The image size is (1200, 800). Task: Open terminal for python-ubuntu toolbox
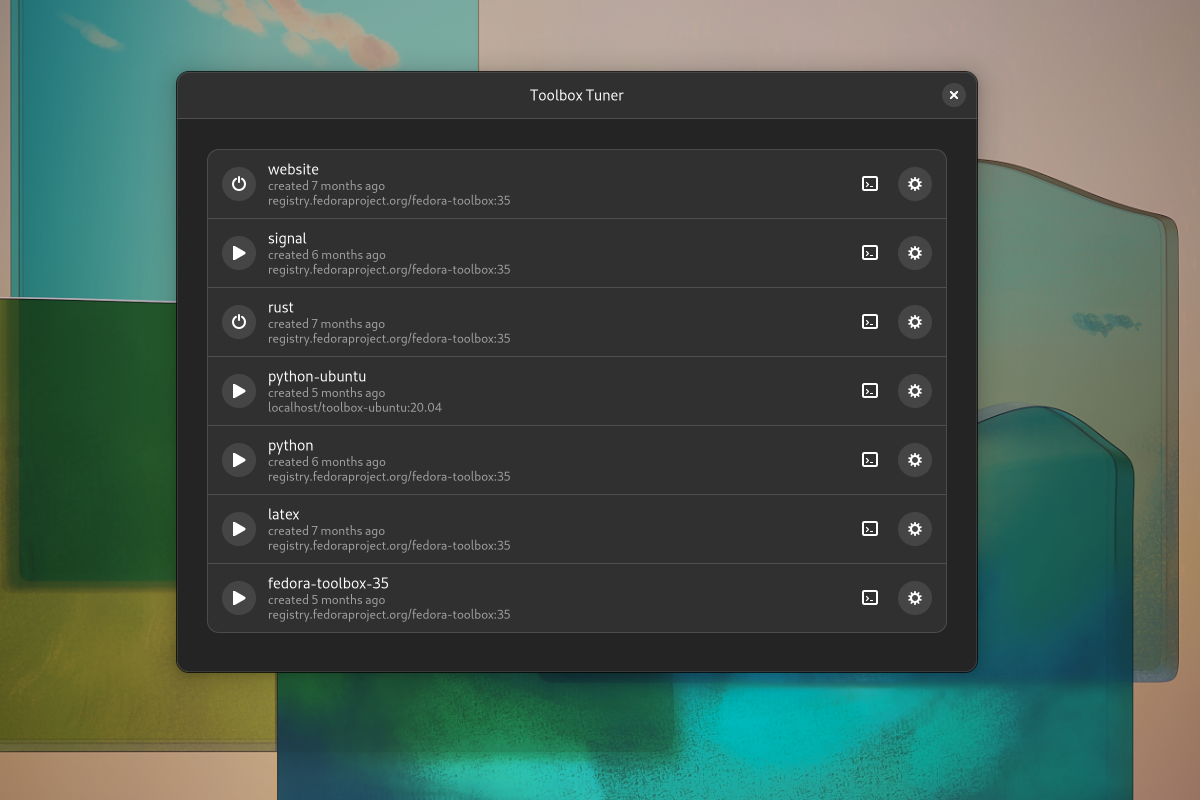870,391
